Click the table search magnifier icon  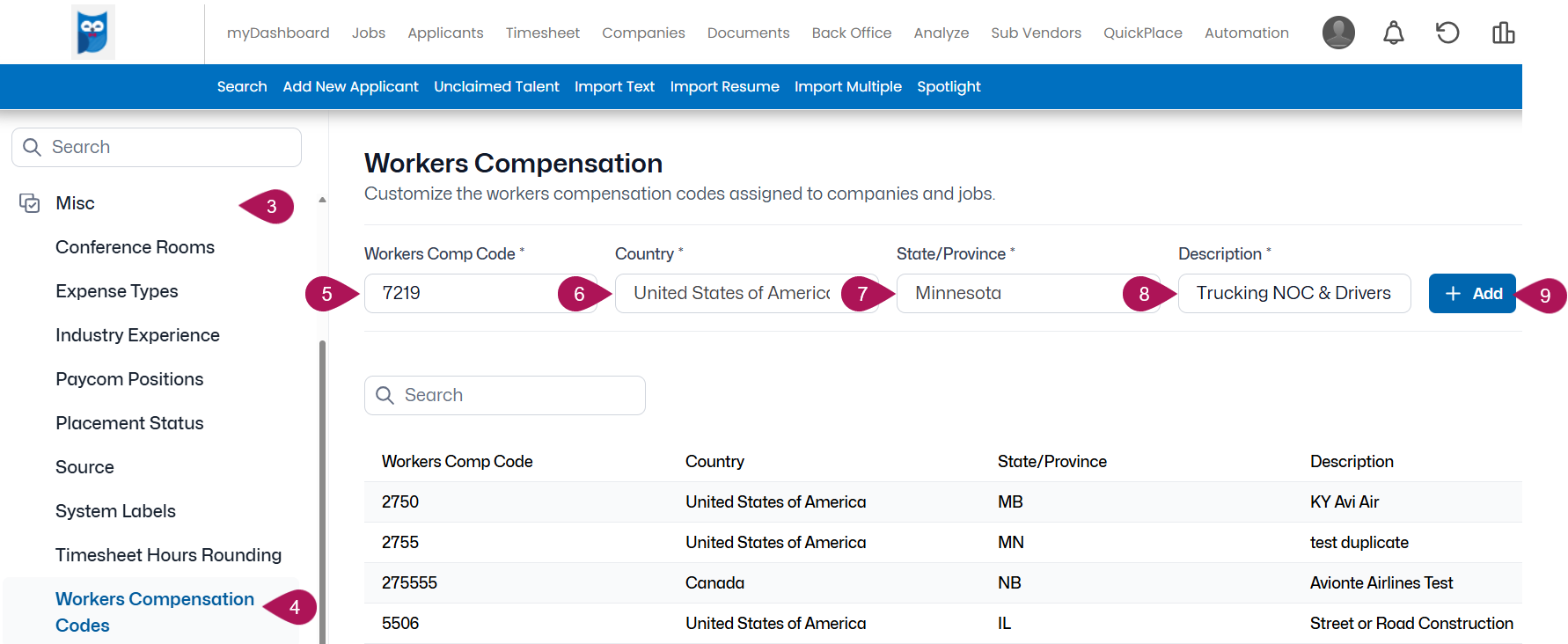tap(385, 395)
